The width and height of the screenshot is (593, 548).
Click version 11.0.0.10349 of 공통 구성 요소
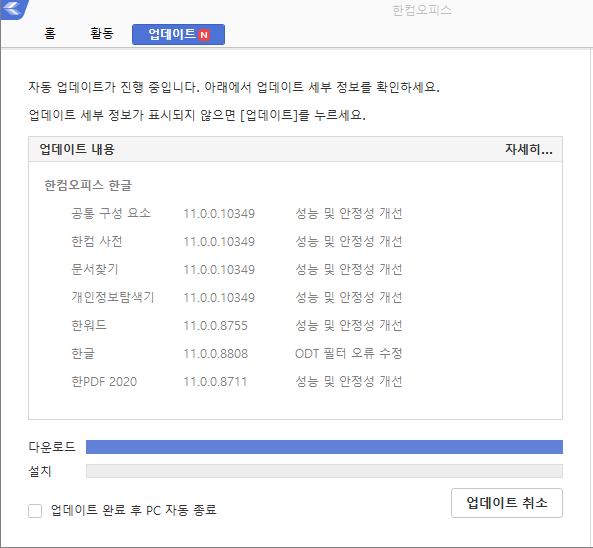[x=219, y=214]
